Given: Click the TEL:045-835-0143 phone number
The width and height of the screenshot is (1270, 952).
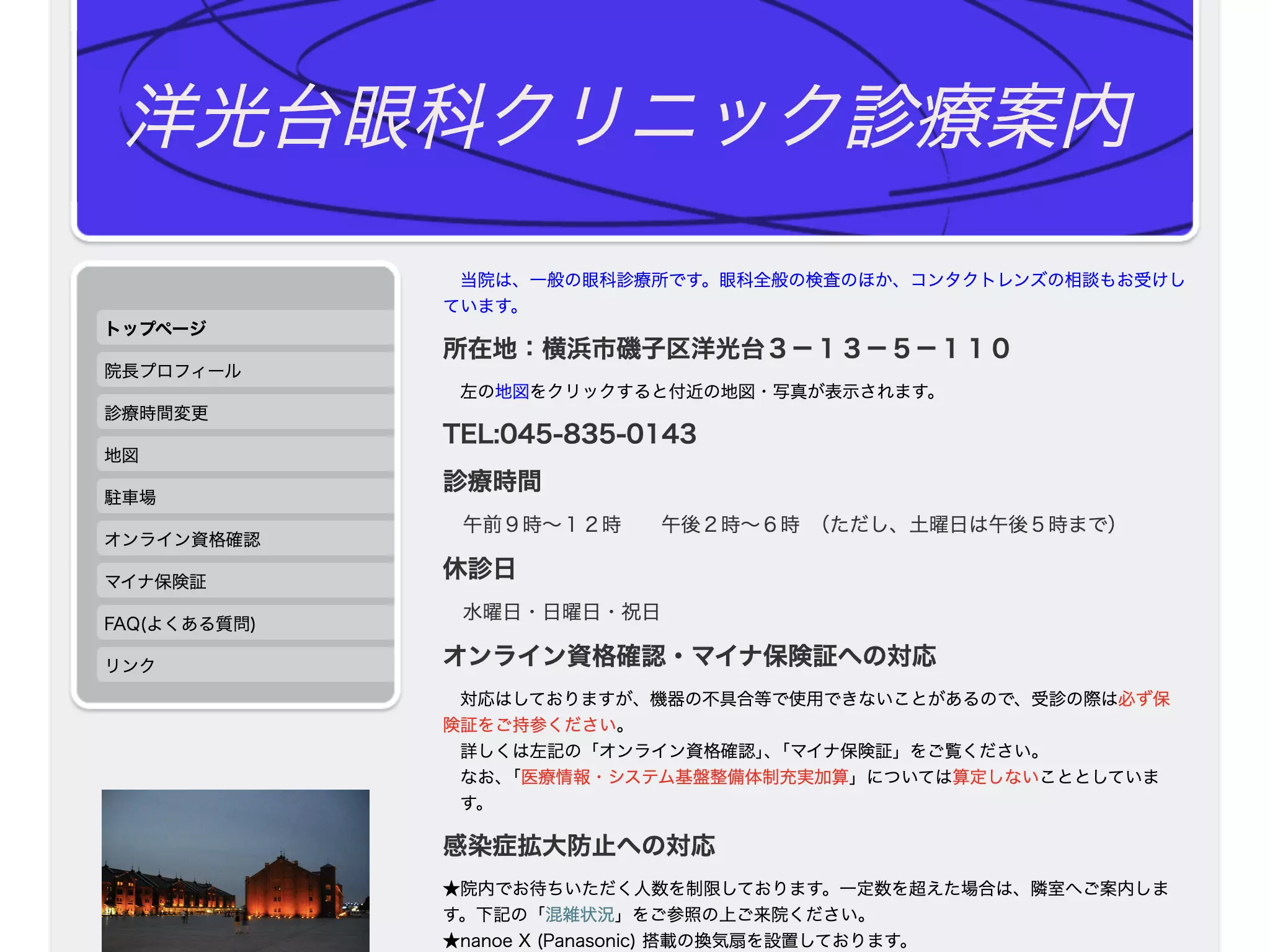Looking at the screenshot, I should 570,433.
